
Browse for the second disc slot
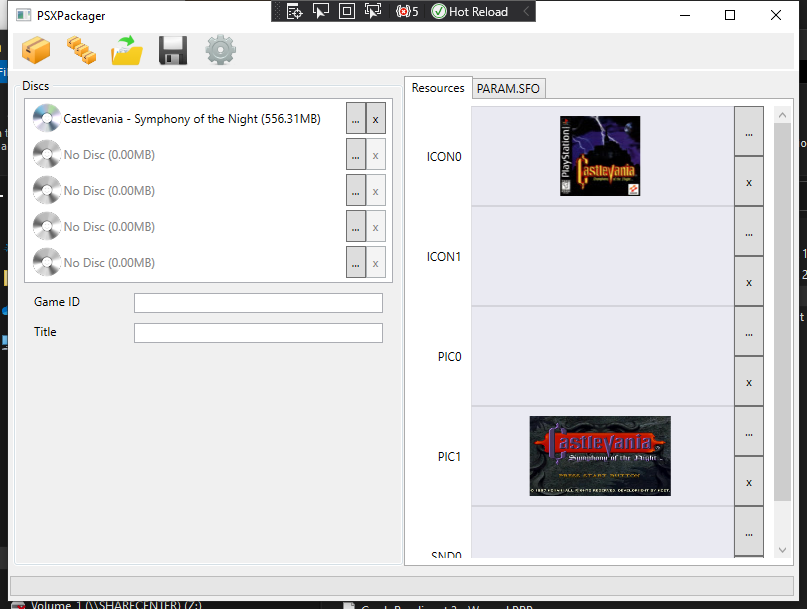pos(356,154)
